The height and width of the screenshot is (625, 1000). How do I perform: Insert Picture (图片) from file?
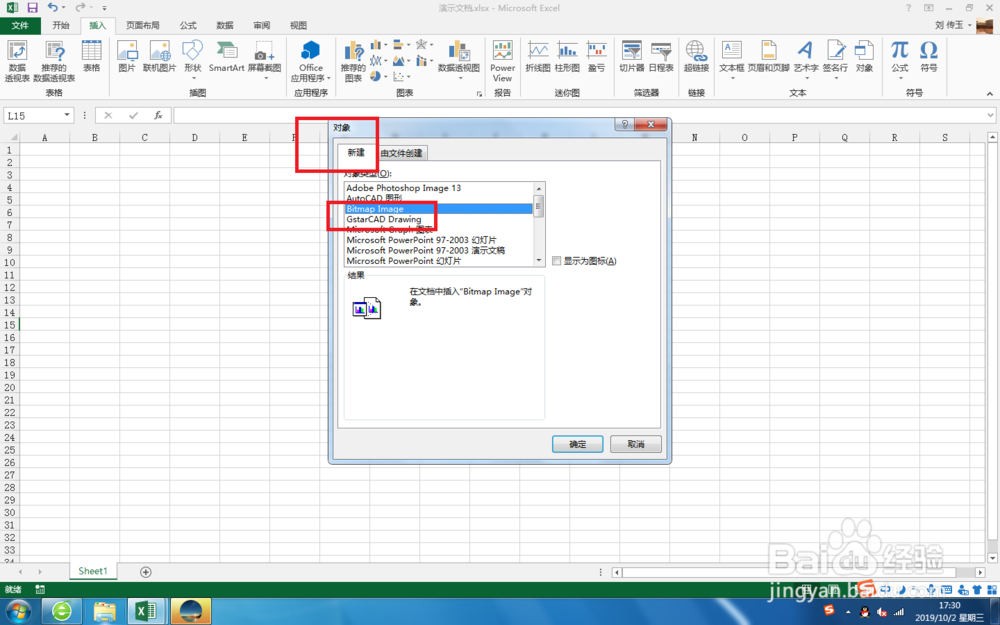pyautogui.click(x=127, y=56)
